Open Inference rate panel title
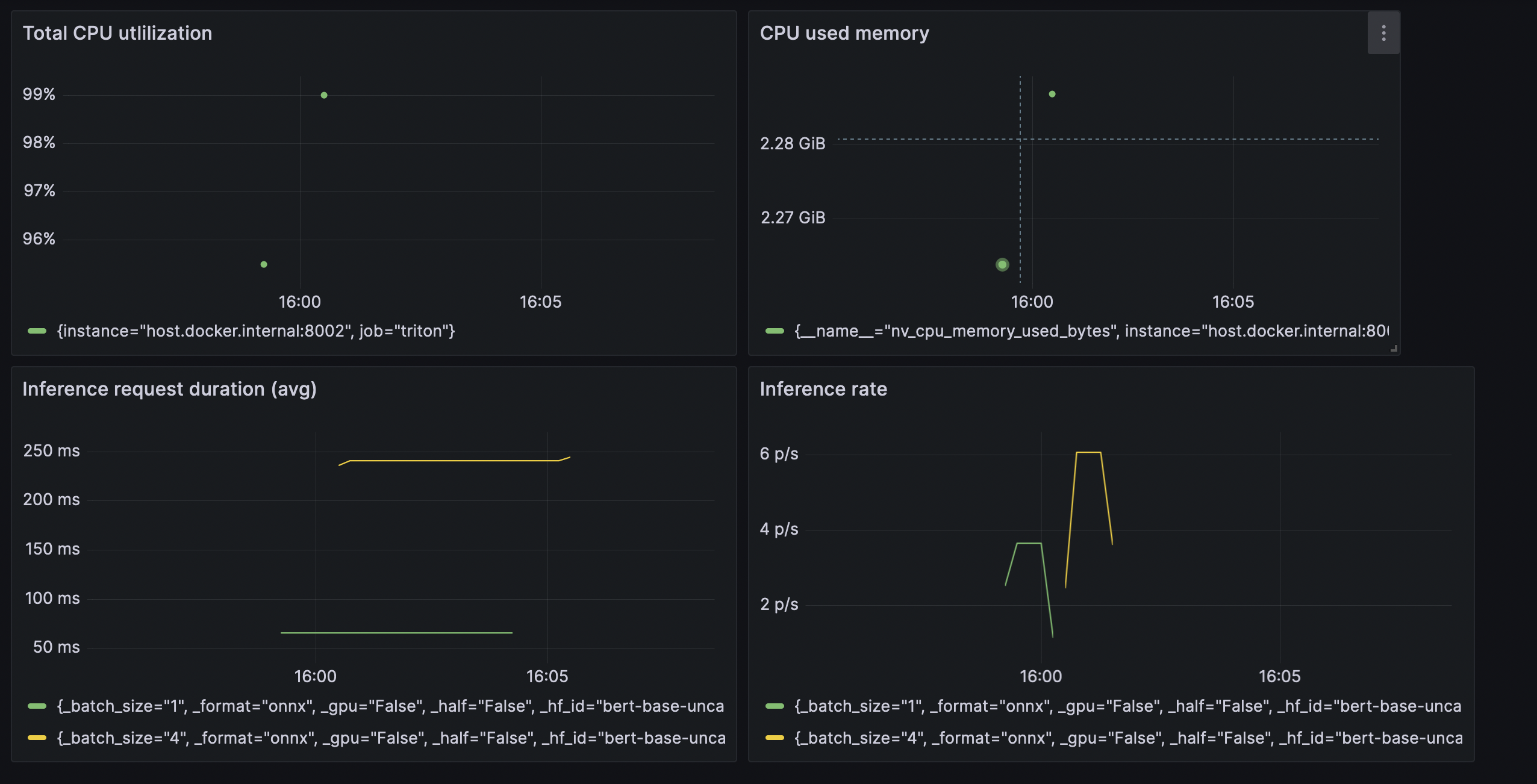The height and width of the screenshot is (784, 1537). (x=823, y=389)
